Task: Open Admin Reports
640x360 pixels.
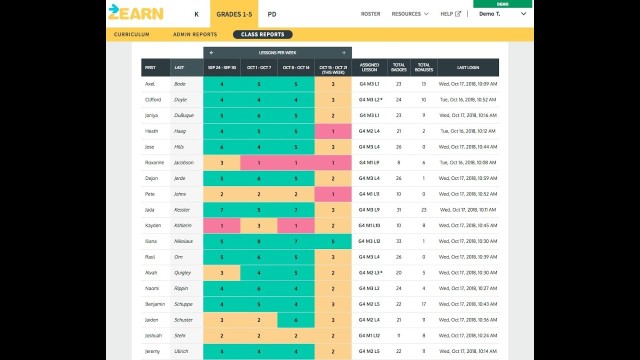Action: pos(195,34)
